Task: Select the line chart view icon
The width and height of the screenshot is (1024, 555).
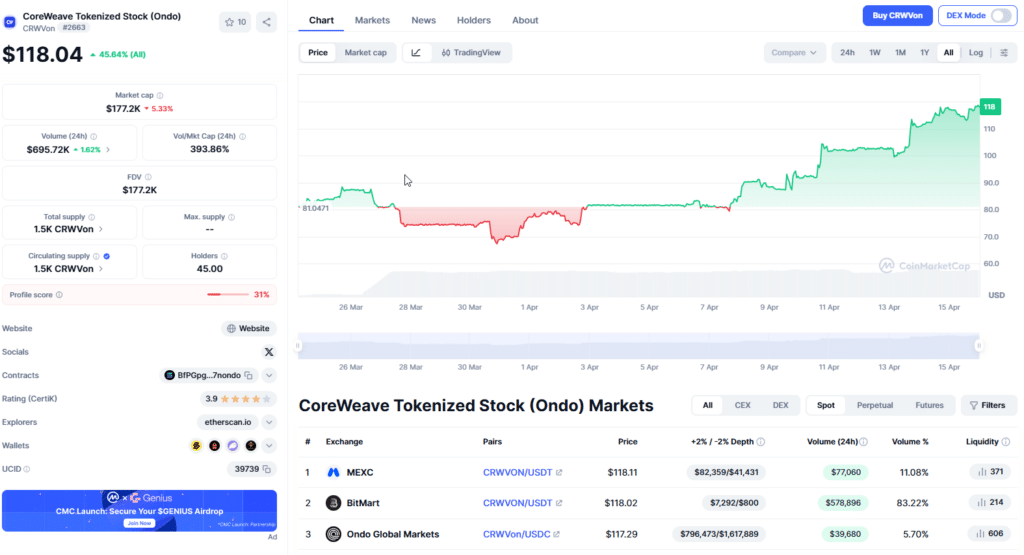Action: click(416, 52)
